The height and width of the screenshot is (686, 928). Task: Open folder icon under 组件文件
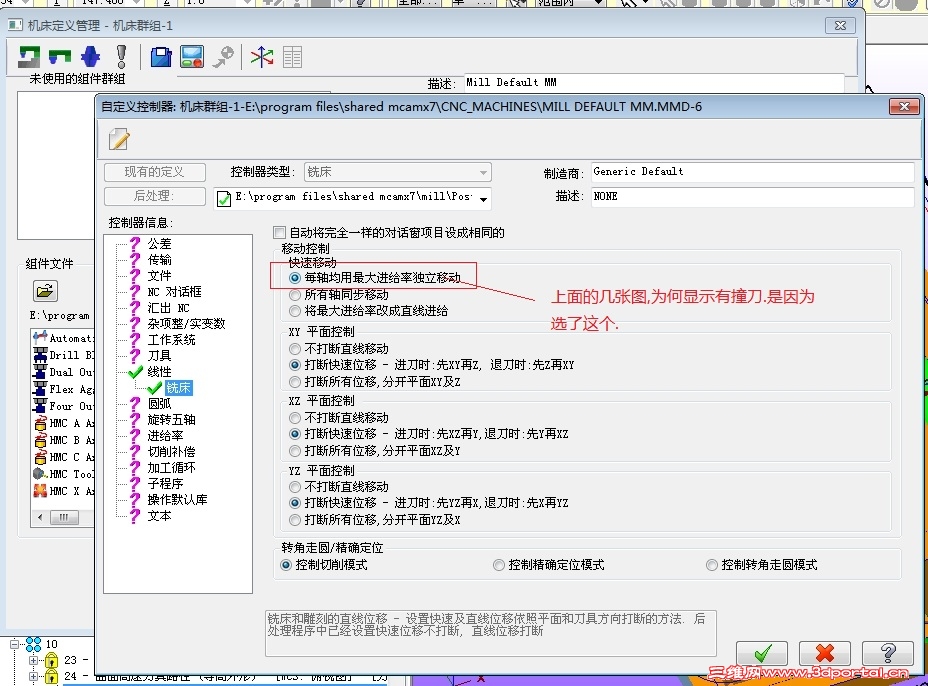tap(45, 291)
